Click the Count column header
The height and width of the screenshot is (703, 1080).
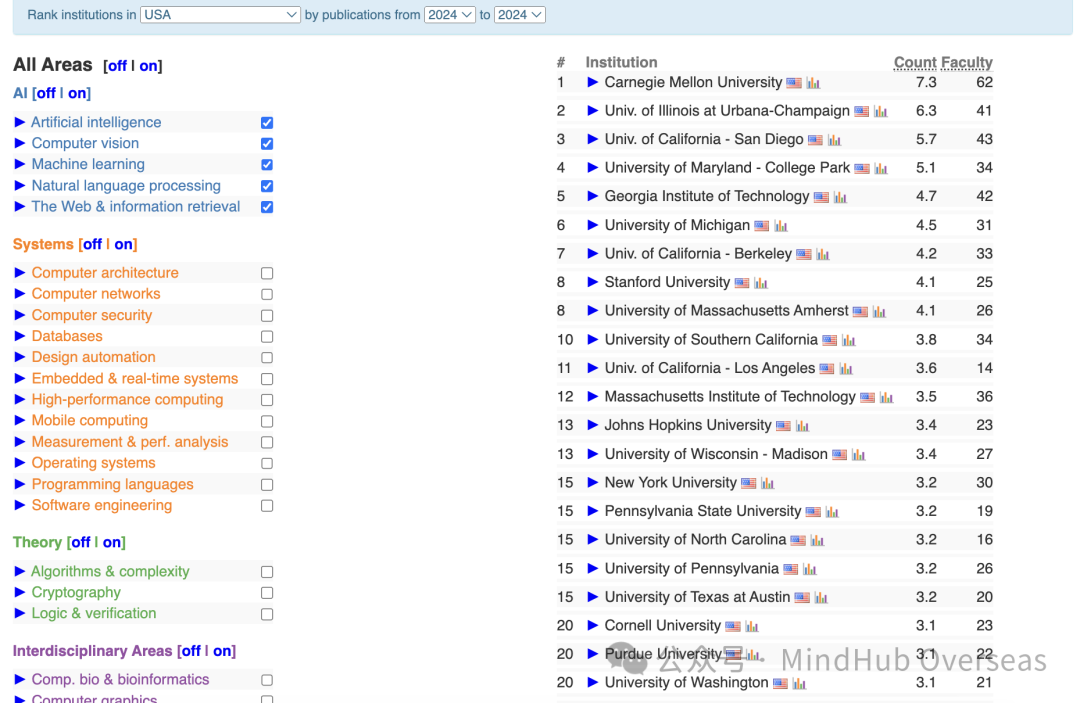coord(915,63)
